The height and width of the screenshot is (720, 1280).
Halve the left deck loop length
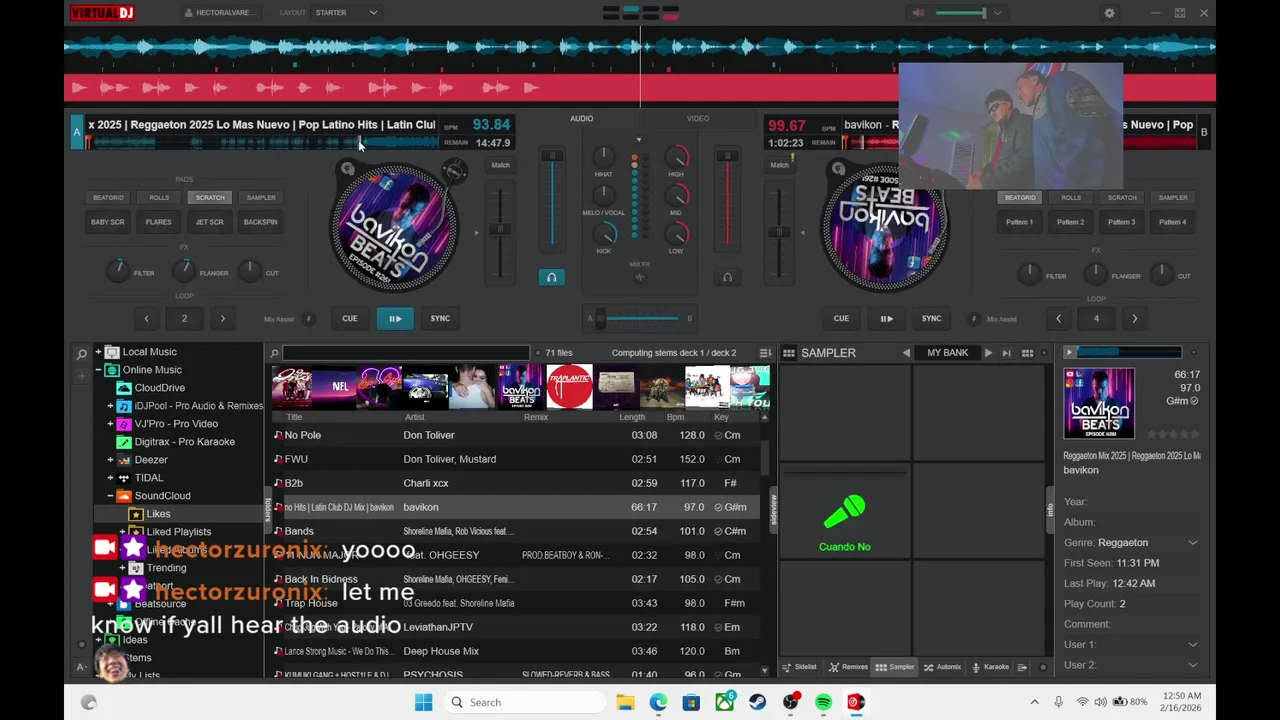tap(146, 319)
